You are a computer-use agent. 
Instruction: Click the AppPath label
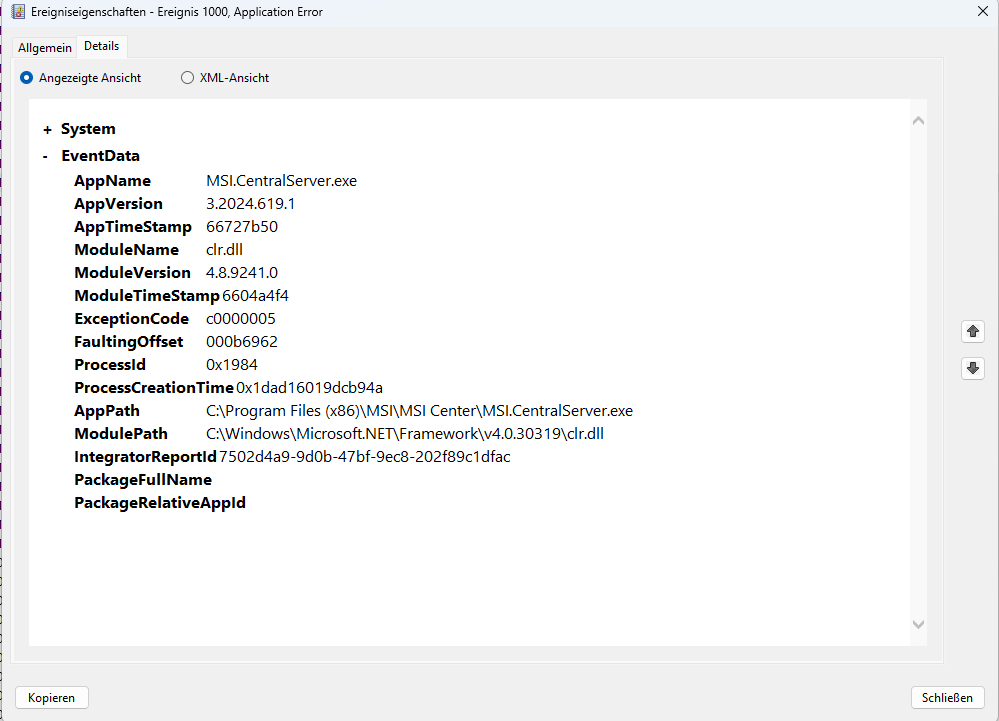(107, 411)
